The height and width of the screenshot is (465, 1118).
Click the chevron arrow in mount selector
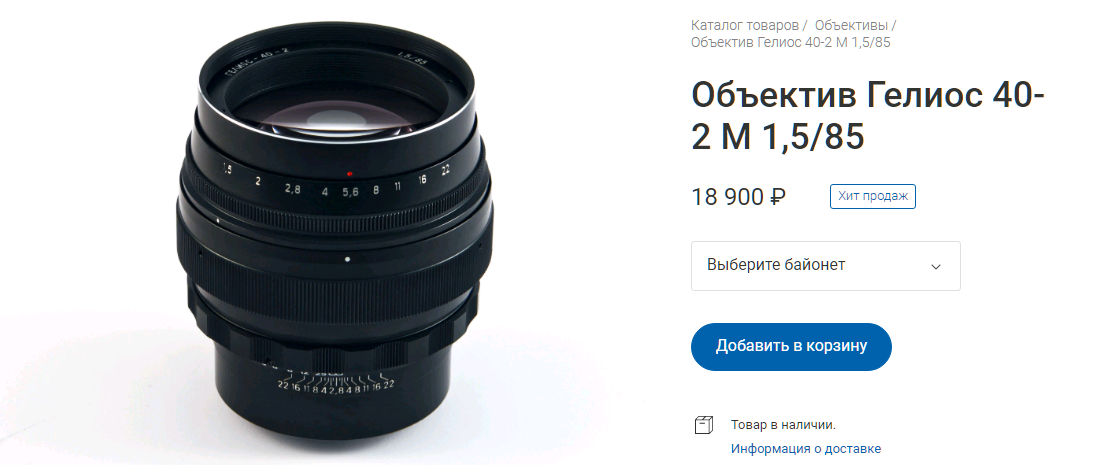(x=936, y=267)
